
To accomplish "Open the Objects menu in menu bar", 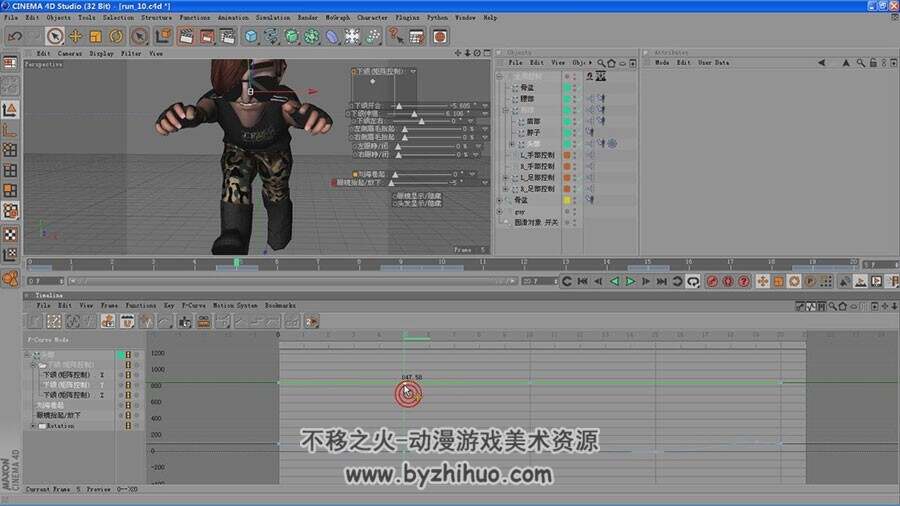I will [59, 18].
